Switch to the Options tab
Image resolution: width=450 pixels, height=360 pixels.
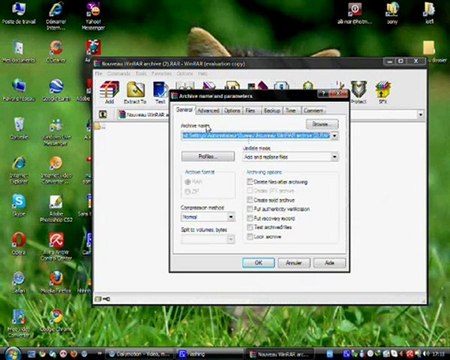point(232,110)
